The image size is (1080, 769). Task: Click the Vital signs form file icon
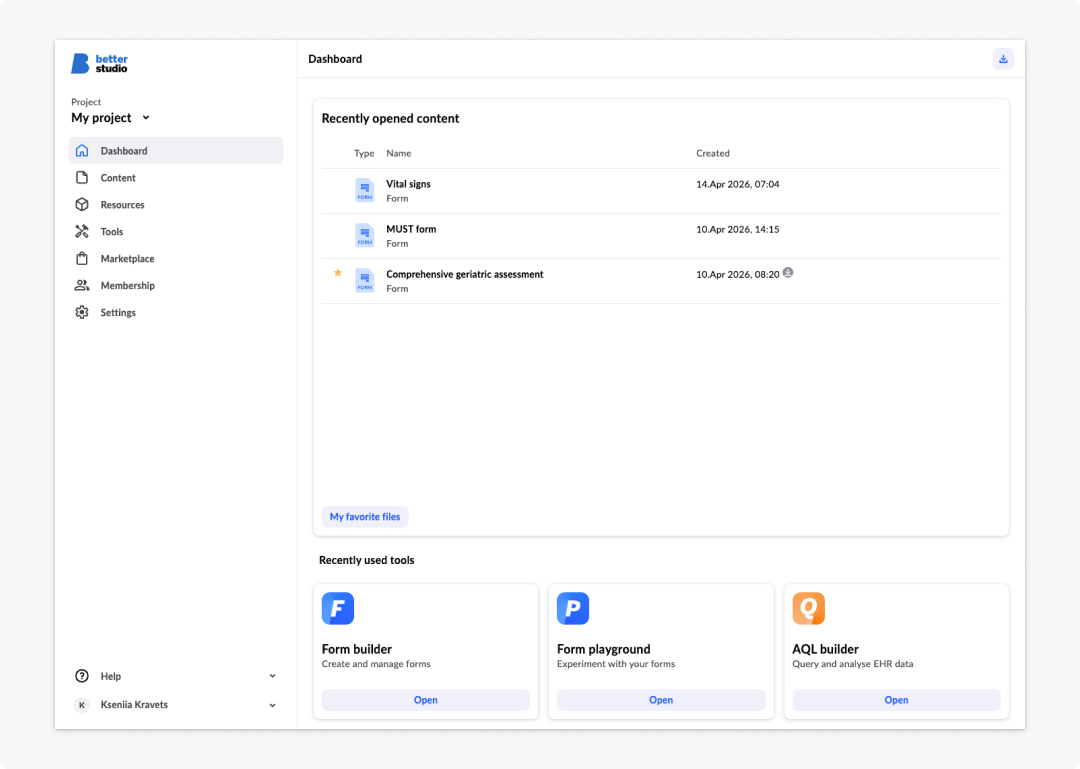(x=364, y=190)
